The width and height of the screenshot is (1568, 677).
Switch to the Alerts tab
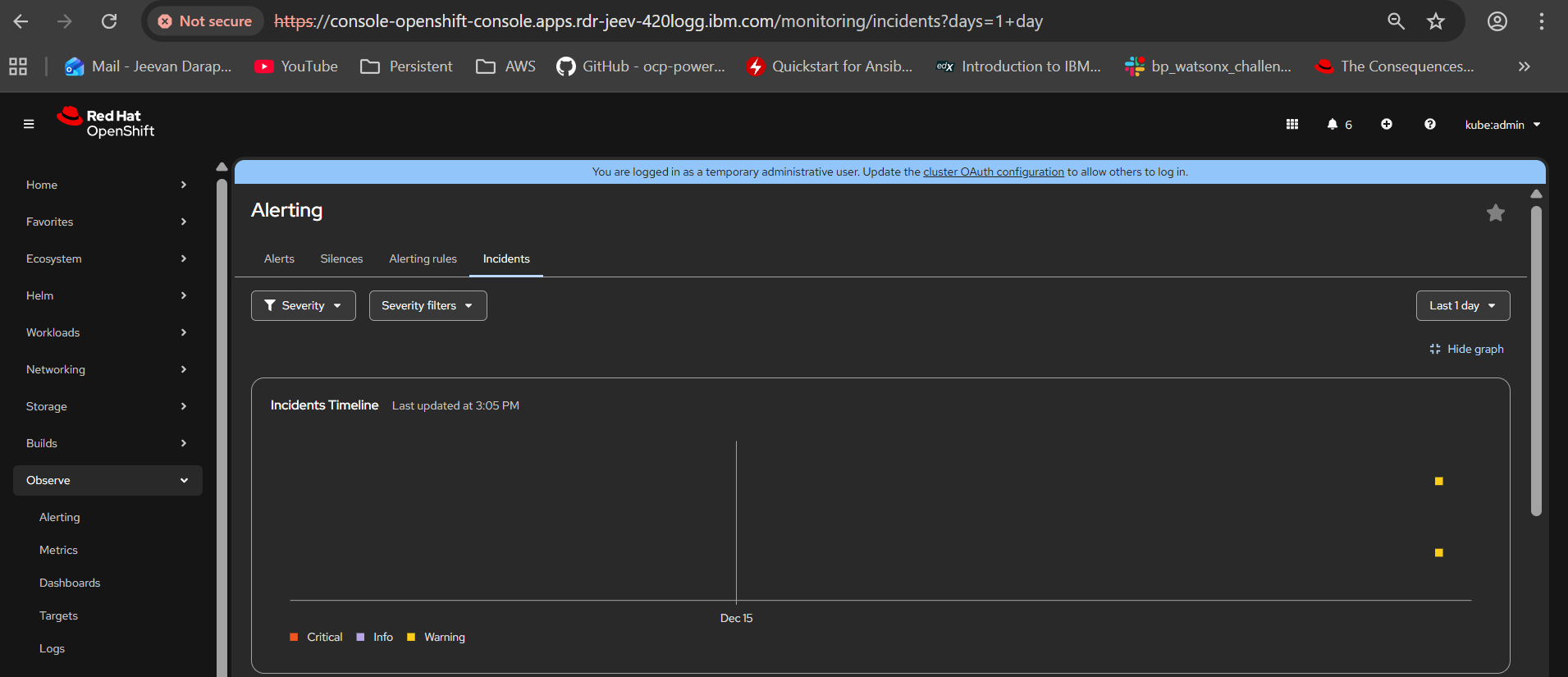[279, 258]
